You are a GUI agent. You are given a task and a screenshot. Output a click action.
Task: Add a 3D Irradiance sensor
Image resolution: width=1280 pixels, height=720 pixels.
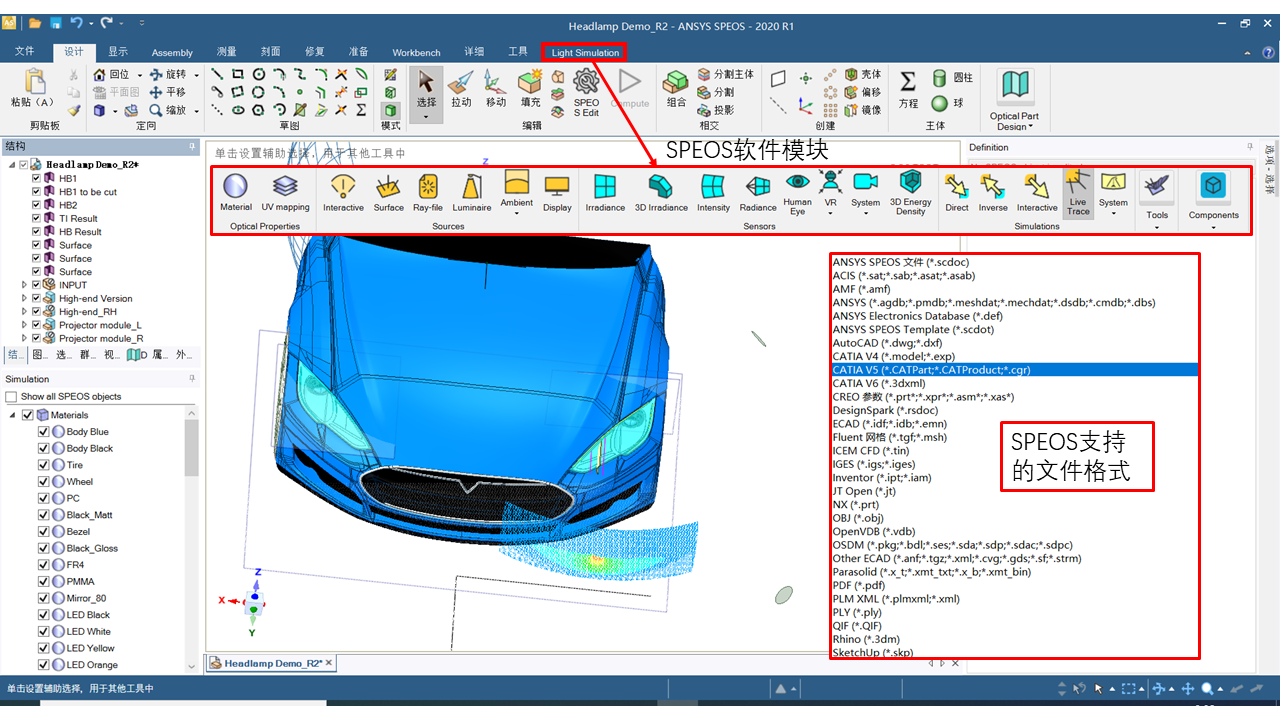click(x=660, y=192)
